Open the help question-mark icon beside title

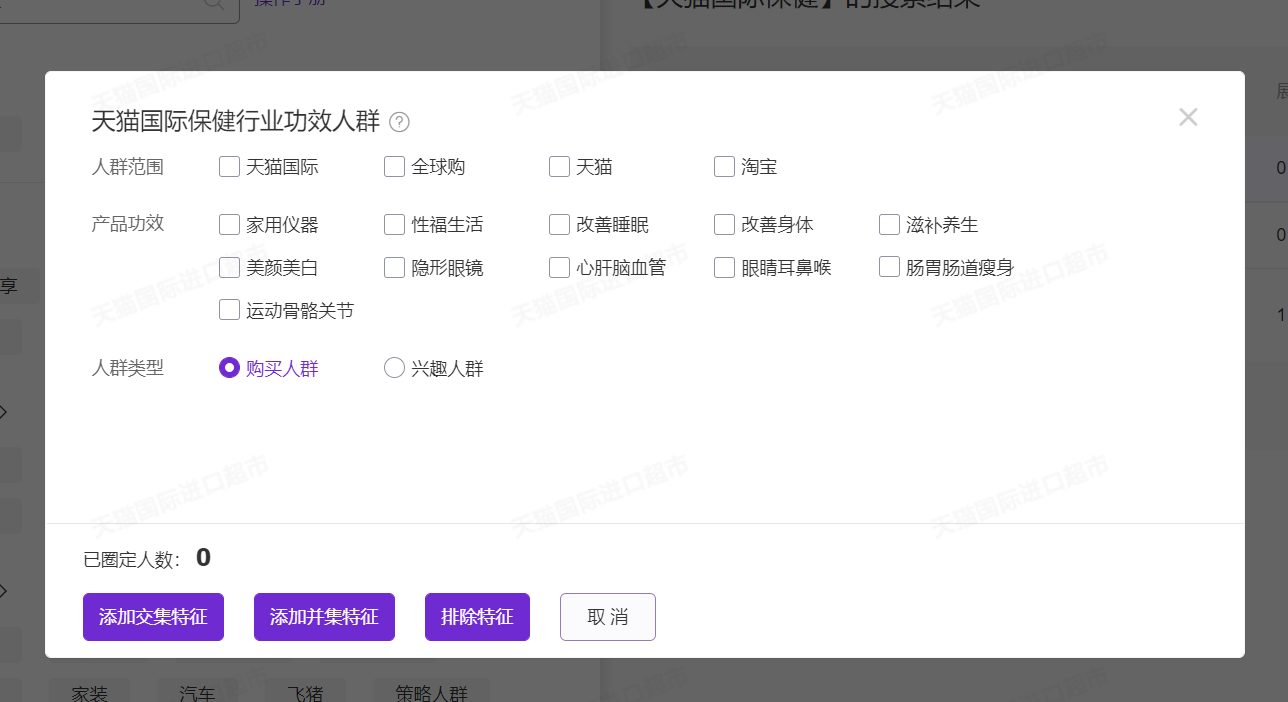[399, 123]
